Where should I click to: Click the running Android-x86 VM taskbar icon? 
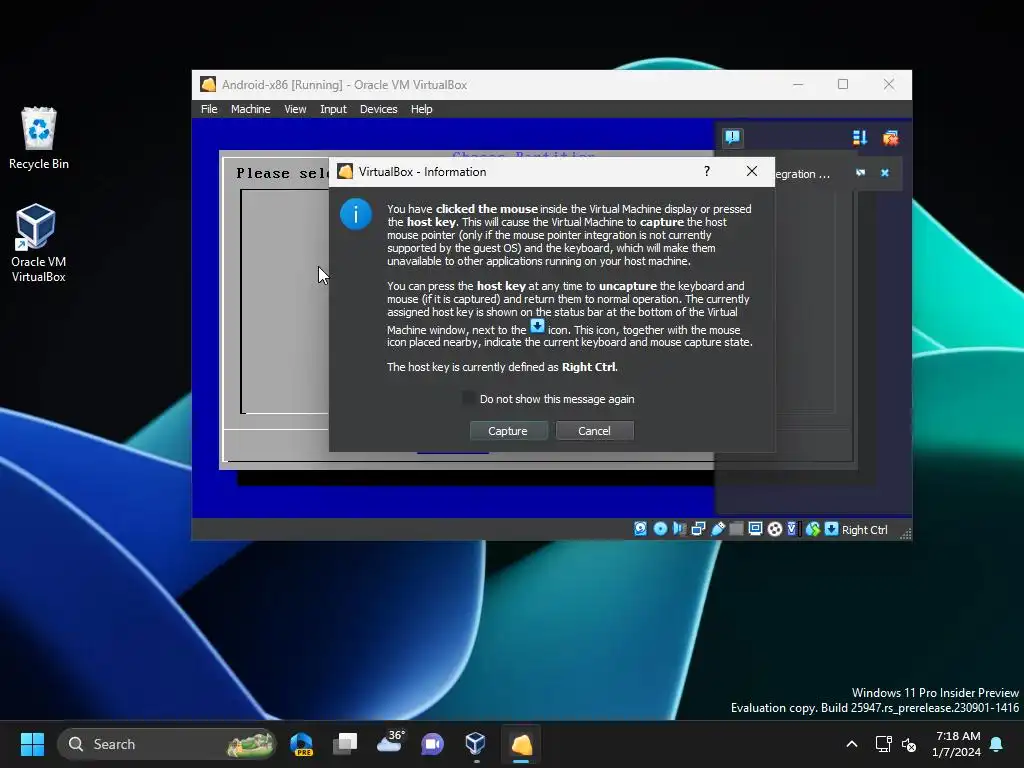pos(521,744)
